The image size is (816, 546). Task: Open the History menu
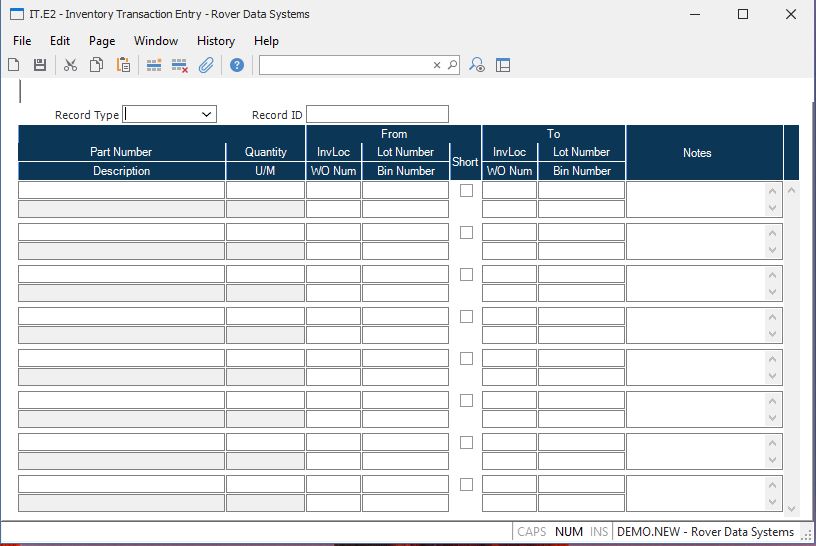click(215, 41)
